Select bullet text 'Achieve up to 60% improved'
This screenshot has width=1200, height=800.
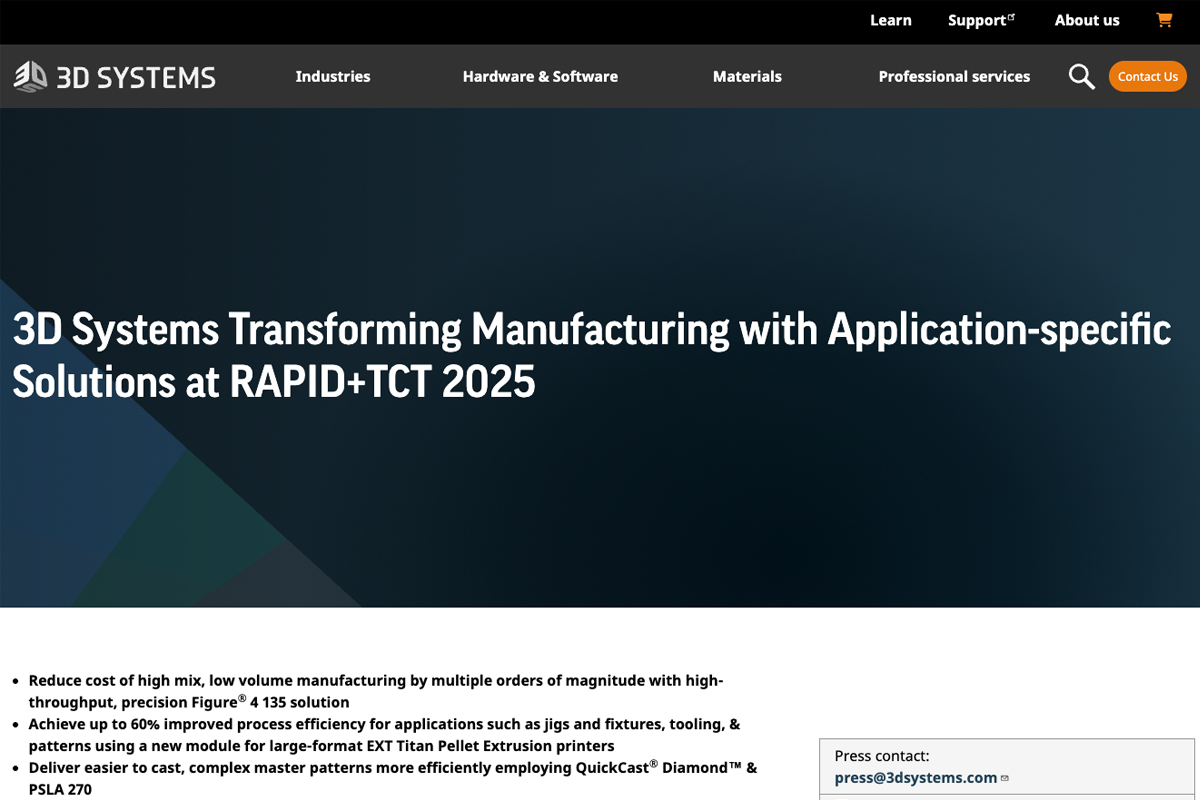[x=384, y=734]
